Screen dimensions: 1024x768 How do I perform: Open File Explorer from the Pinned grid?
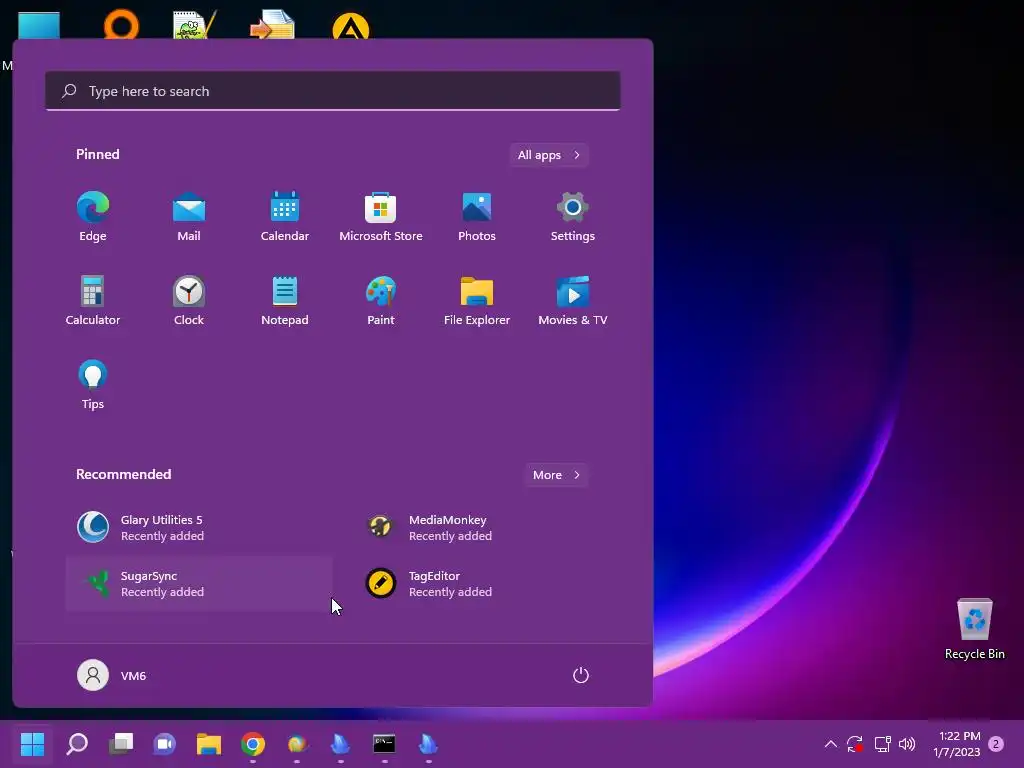[477, 301]
